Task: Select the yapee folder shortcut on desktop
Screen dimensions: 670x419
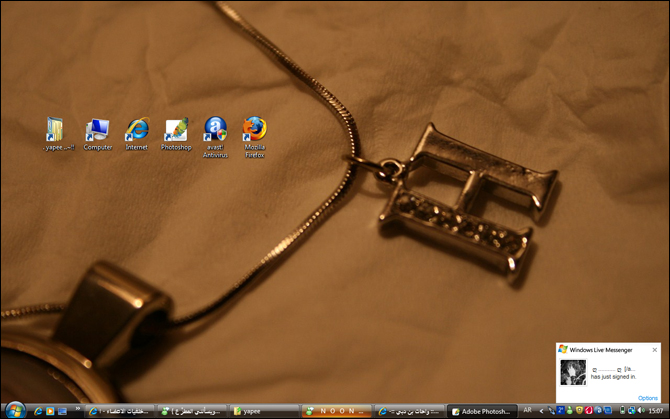Action: (x=58, y=131)
